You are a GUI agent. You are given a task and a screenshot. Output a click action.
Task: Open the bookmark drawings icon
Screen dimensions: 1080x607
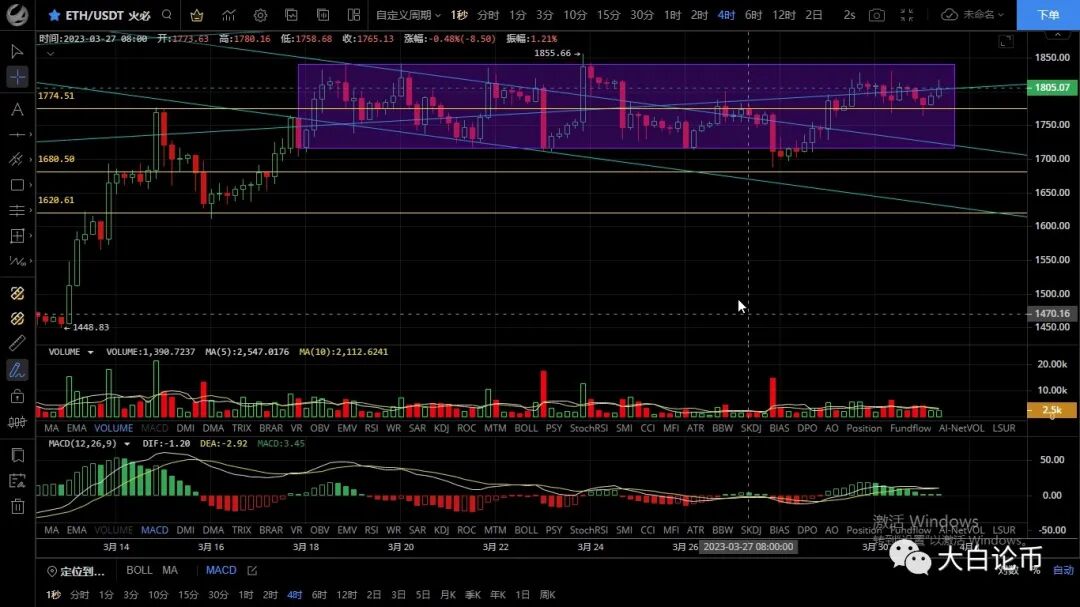[x=17, y=455]
